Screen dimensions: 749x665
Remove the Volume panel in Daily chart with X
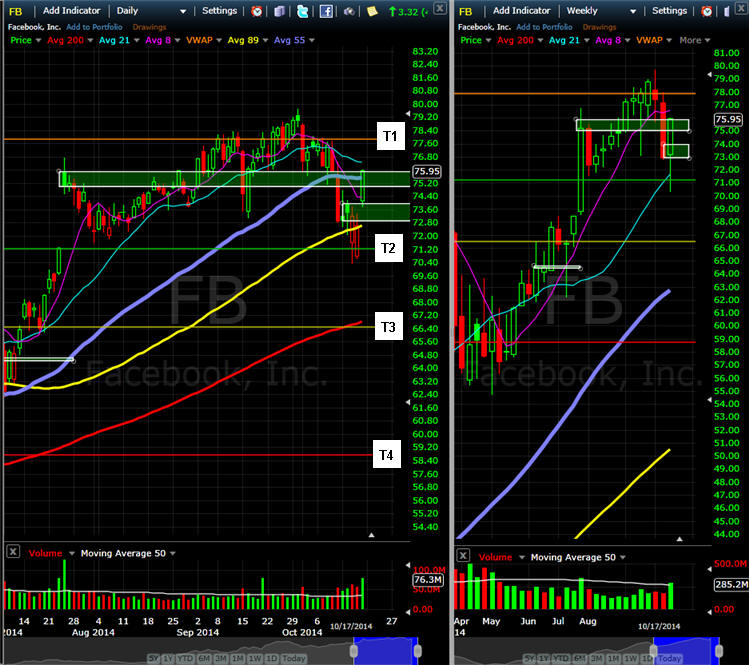point(13,552)
